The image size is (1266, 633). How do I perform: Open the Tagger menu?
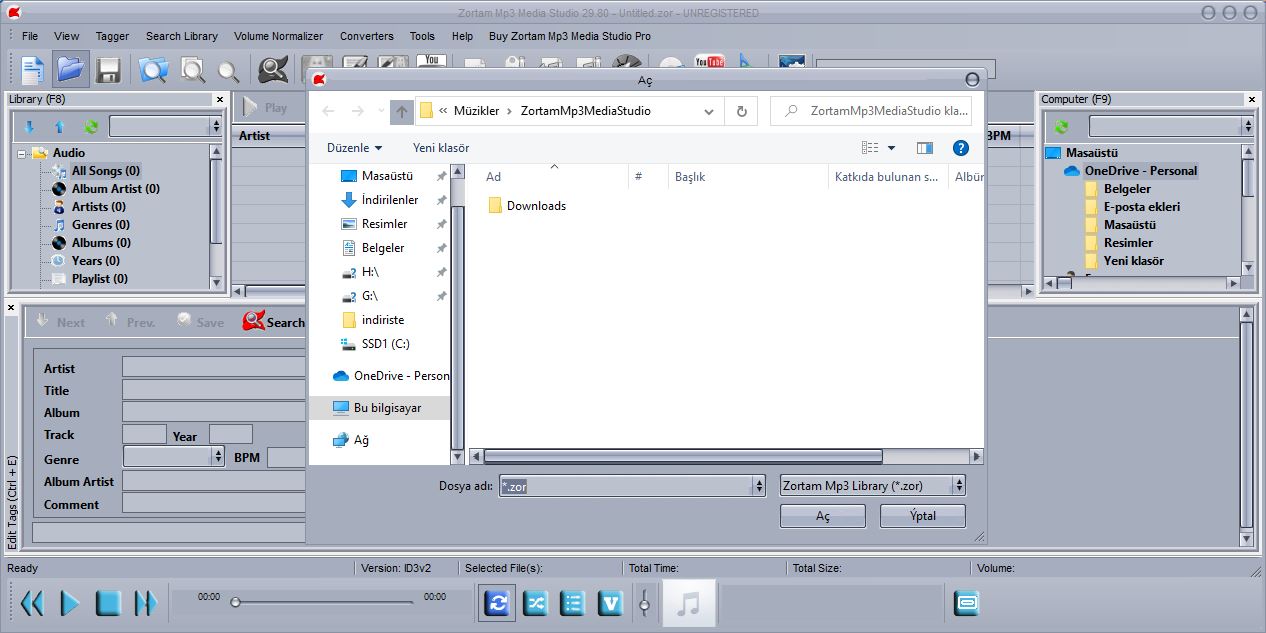pos(112,36)
